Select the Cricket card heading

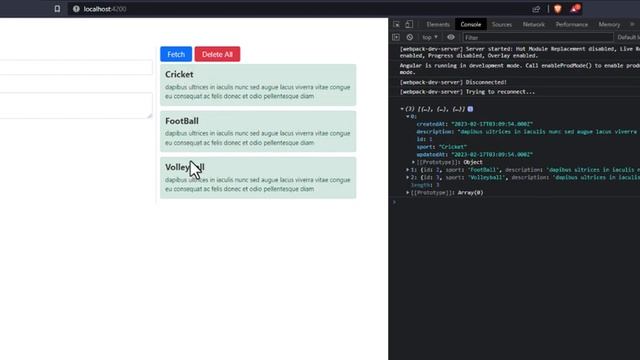tap(179, 74)
